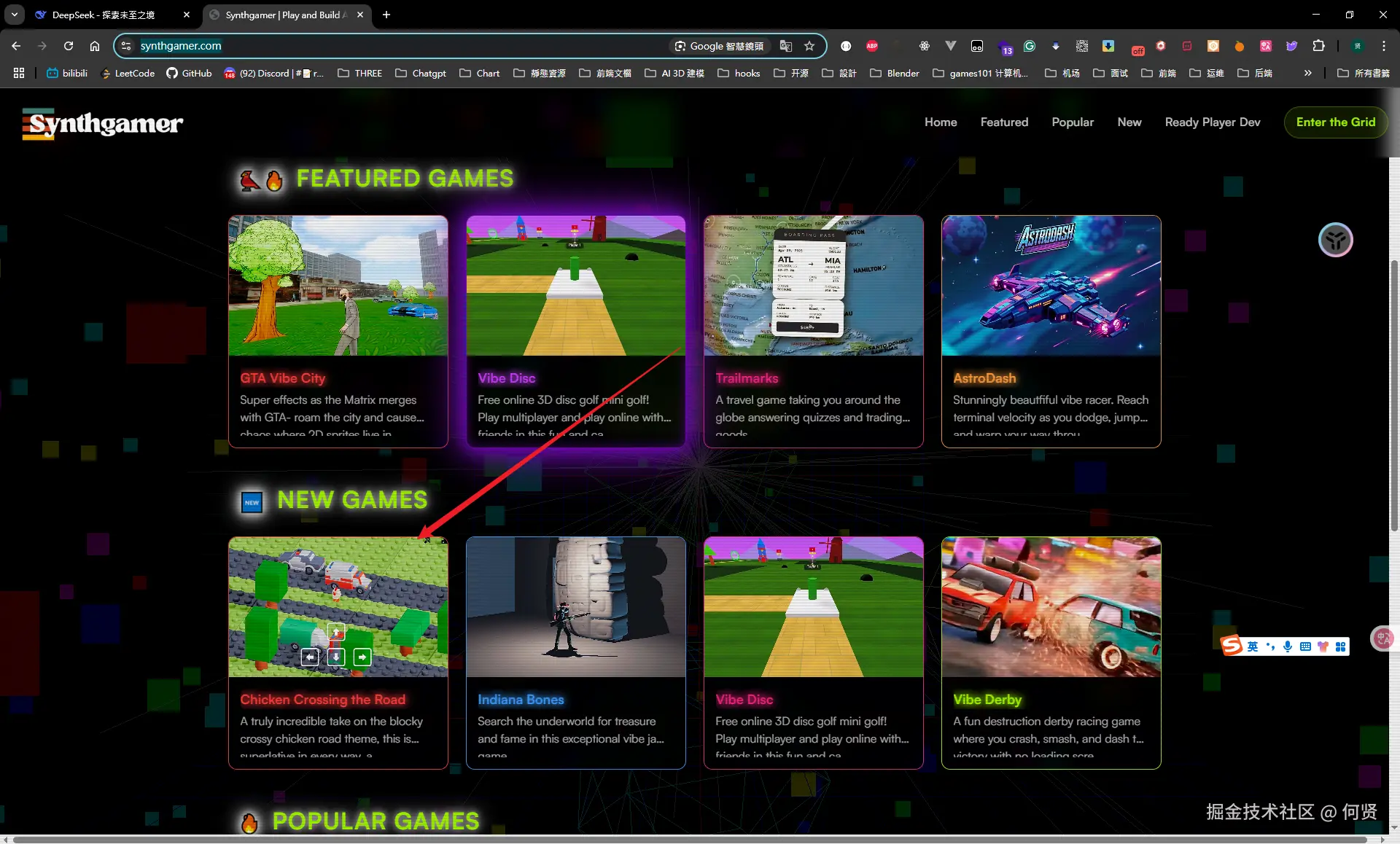Image resolution: width=1400 pixels, height=844 pixels.
Task: Click the bookmark star icon in address bar
Action: point(809,46)
